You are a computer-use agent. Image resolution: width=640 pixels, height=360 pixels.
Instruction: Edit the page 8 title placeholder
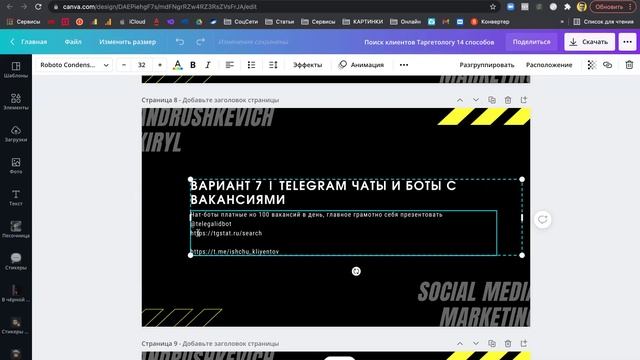[231, 100]
